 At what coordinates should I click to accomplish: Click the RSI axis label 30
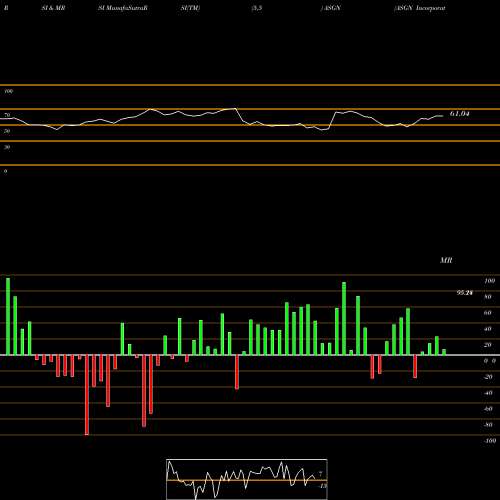[x=7, y=147]
